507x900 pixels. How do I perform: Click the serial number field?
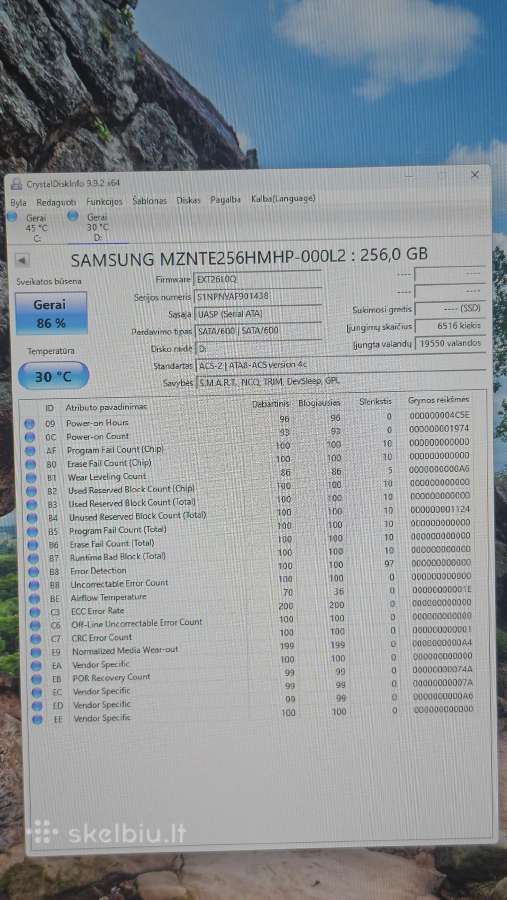(257, 296)
